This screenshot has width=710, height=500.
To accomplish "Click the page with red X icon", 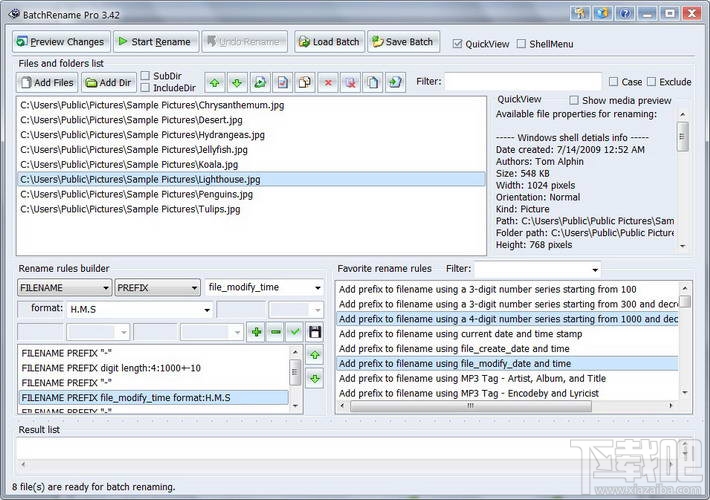I will click(350, 82).
